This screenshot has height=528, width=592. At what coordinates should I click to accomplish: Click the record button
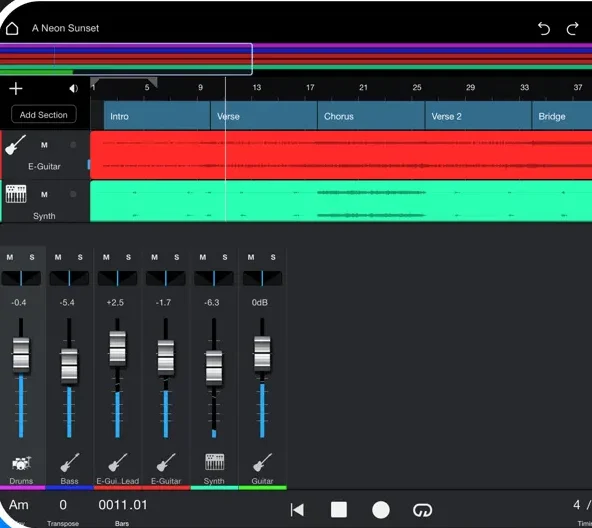(x=381, y=510)
